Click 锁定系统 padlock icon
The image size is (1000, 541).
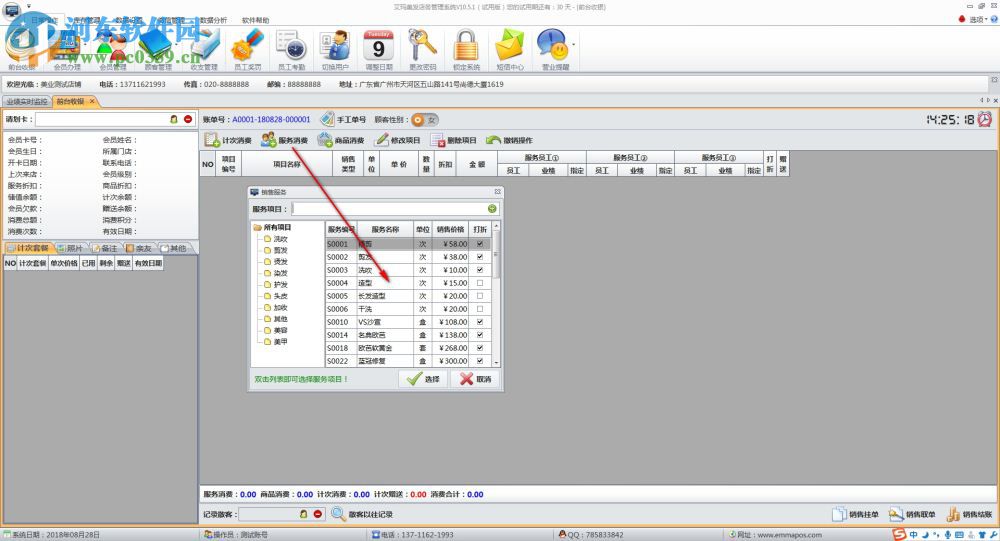click(x=466, y=50)
